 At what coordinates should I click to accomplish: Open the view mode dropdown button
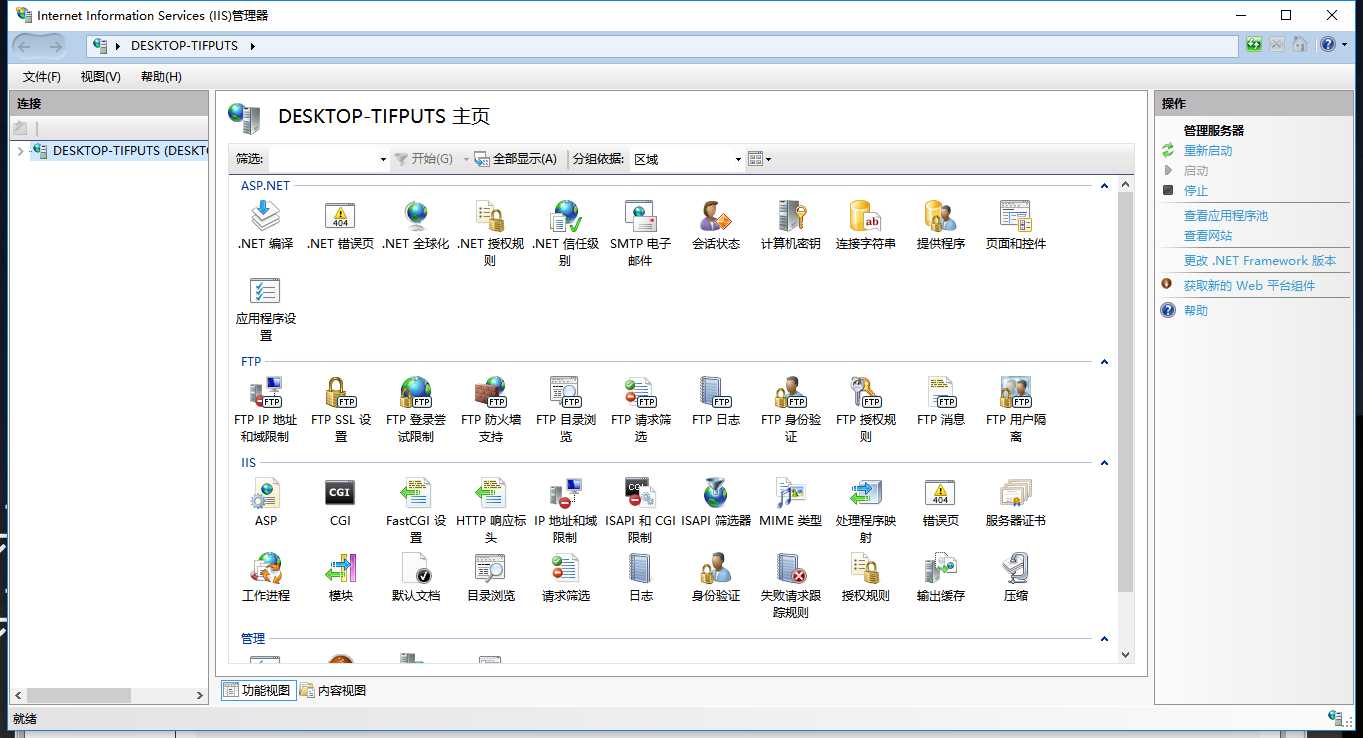(760, 159)
